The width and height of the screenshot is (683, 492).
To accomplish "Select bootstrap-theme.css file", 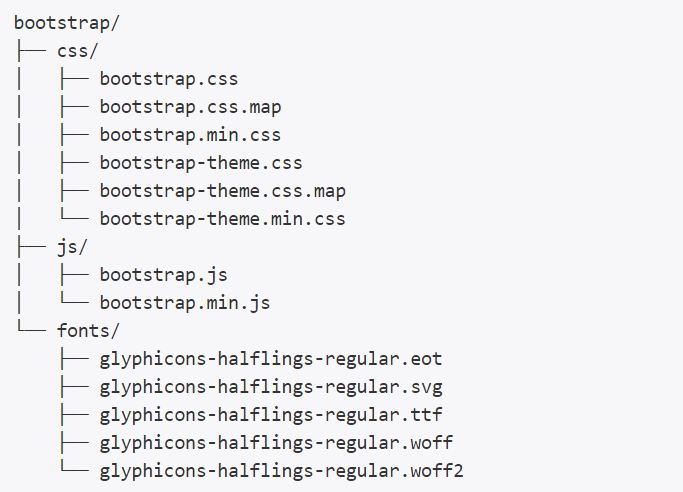I will pos(201,163).
